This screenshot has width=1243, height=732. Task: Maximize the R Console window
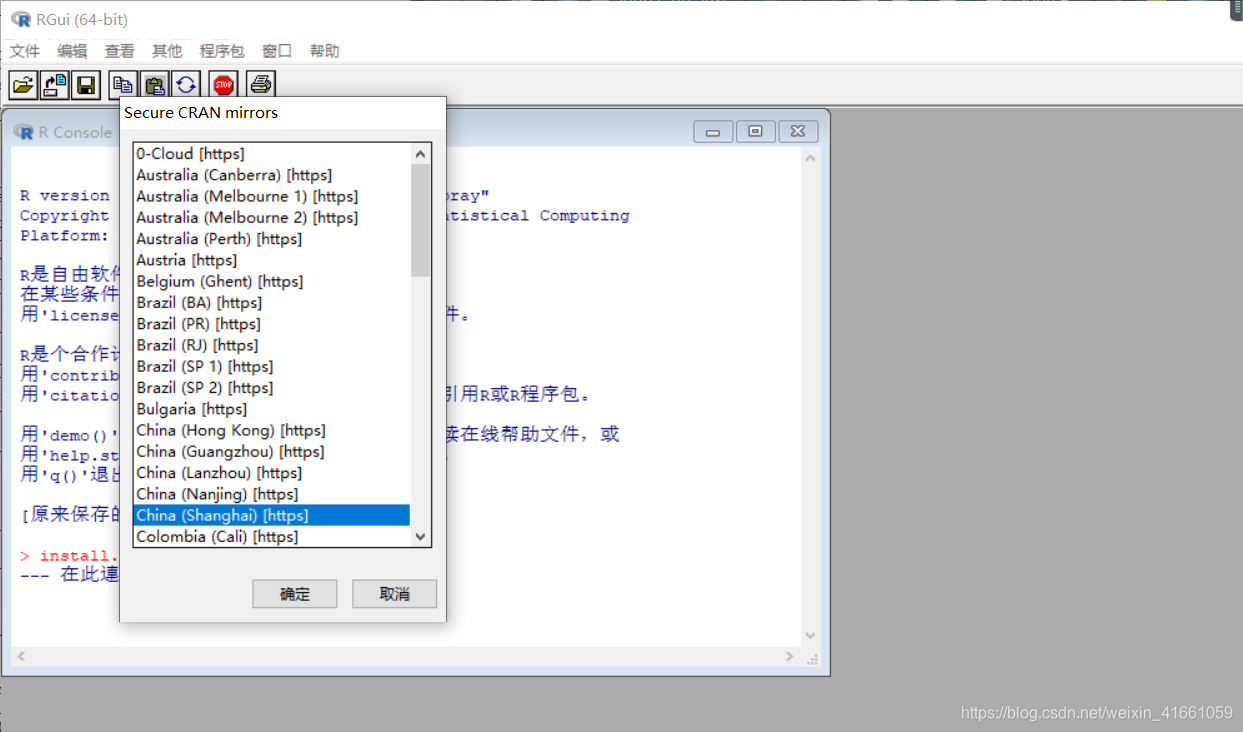point(756,131)
